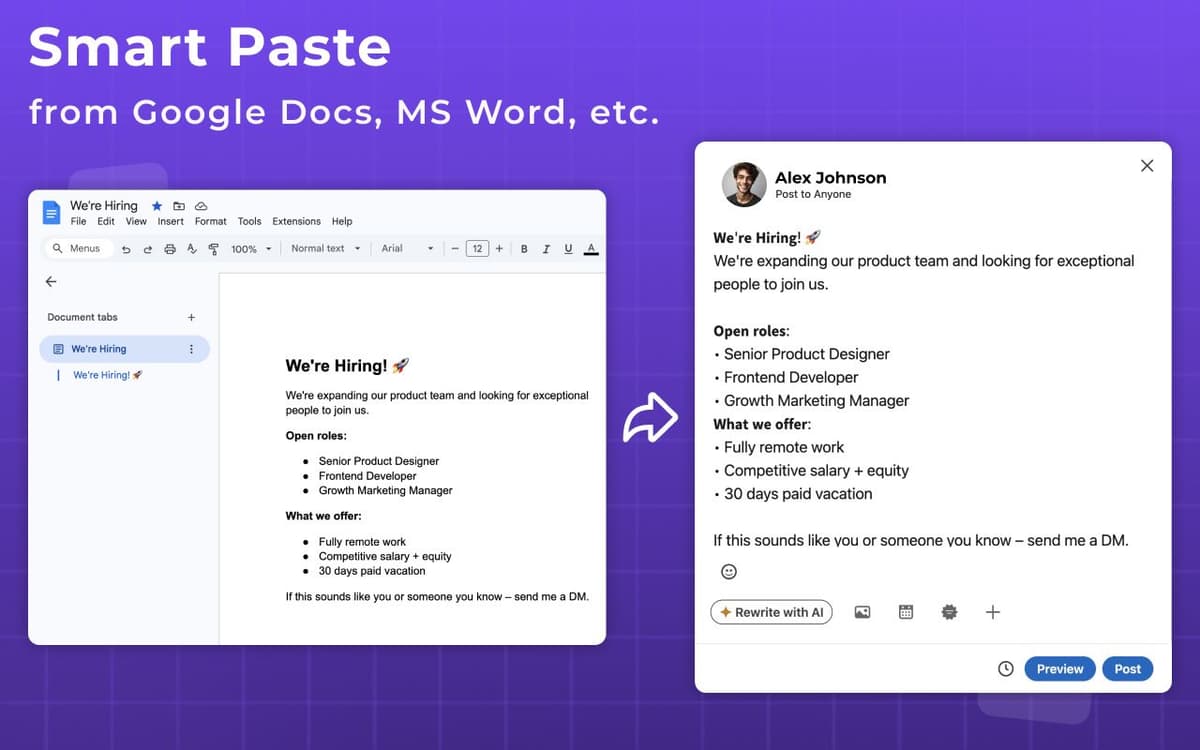This screenshot has height=750, width=1200.
Task: Click '30 days paid vacation' in the post
Action: coord(798,494)
